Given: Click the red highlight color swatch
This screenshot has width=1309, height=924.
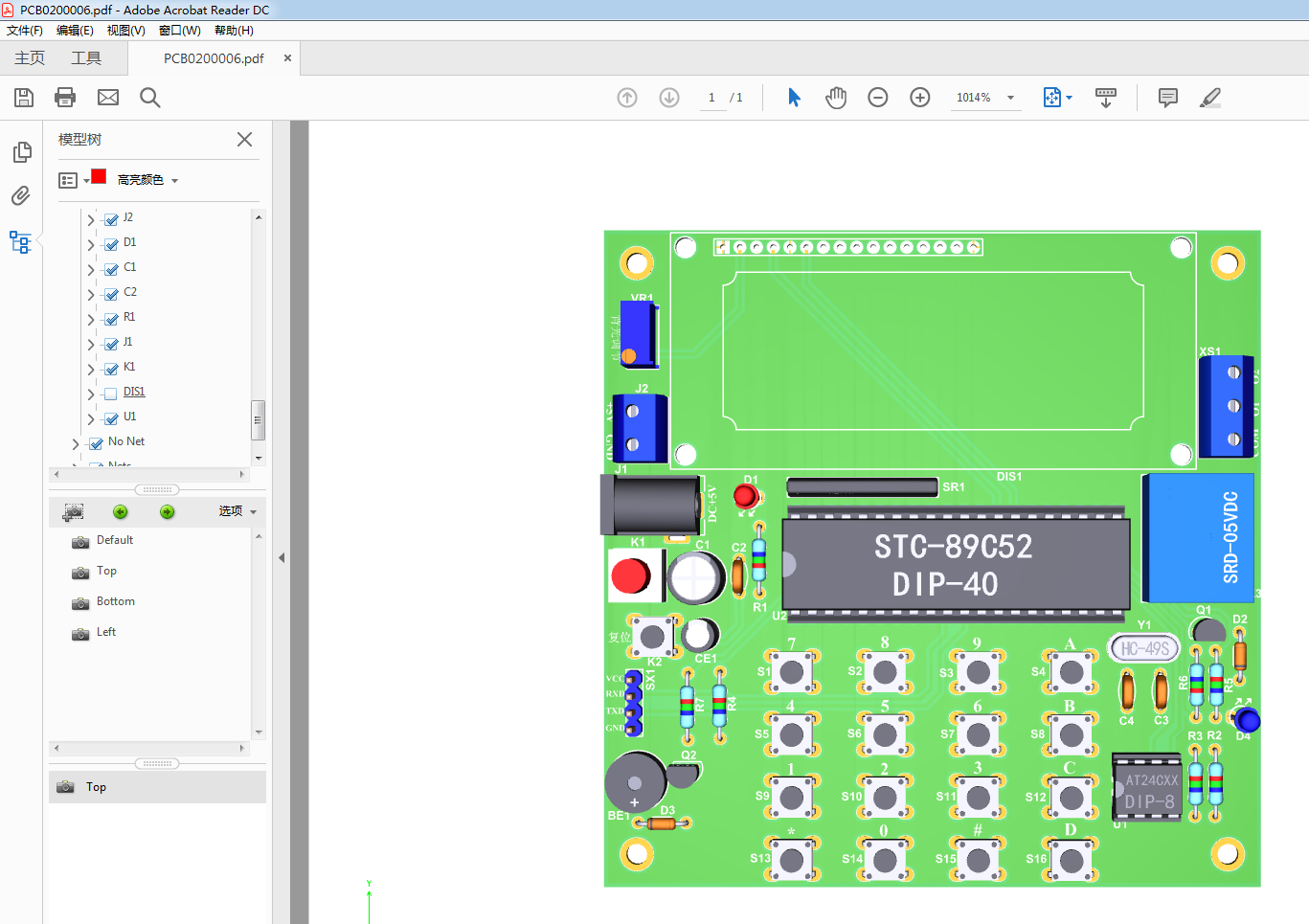Looking at the screenshot, I should pyautogui.click(x=99, y=176).
